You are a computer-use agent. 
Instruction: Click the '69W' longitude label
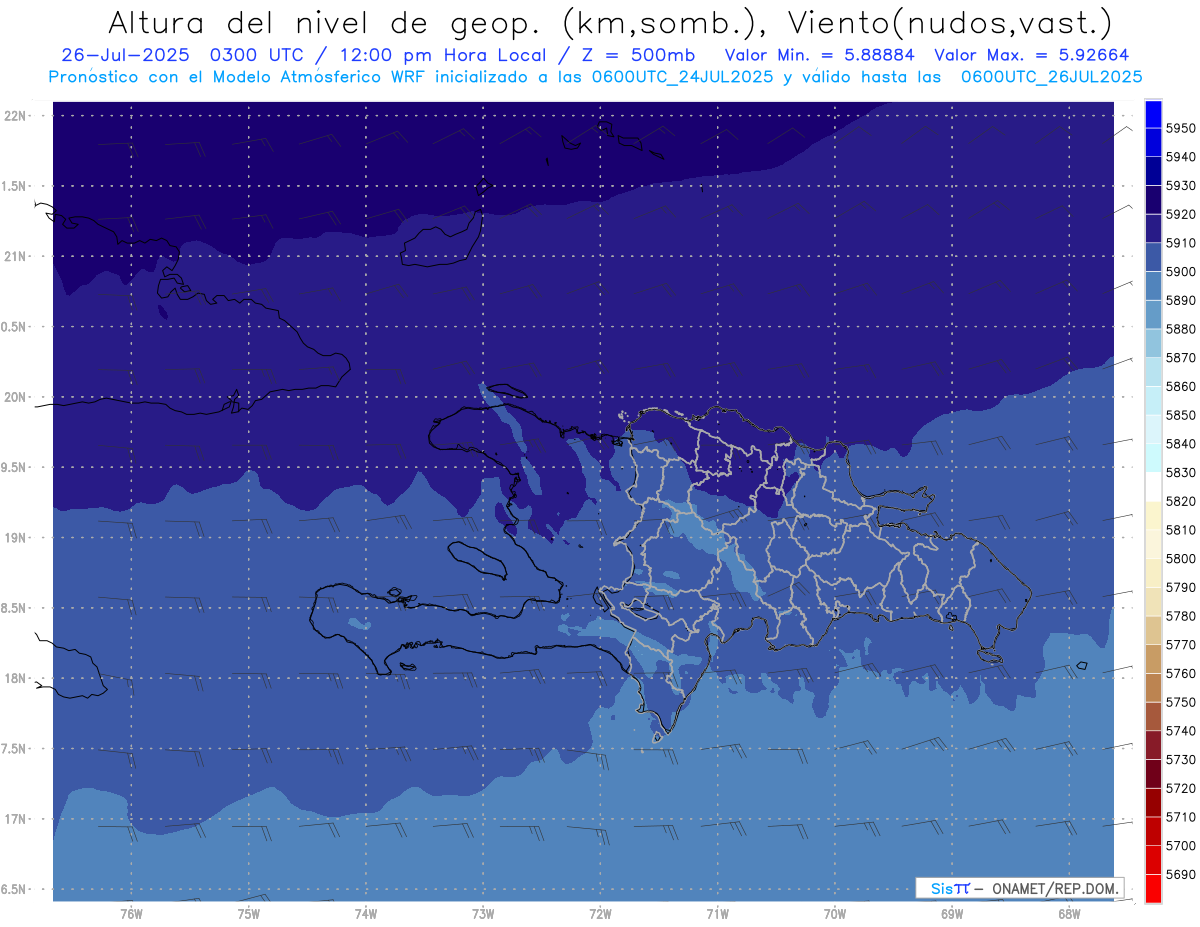(x=952, y=914)
